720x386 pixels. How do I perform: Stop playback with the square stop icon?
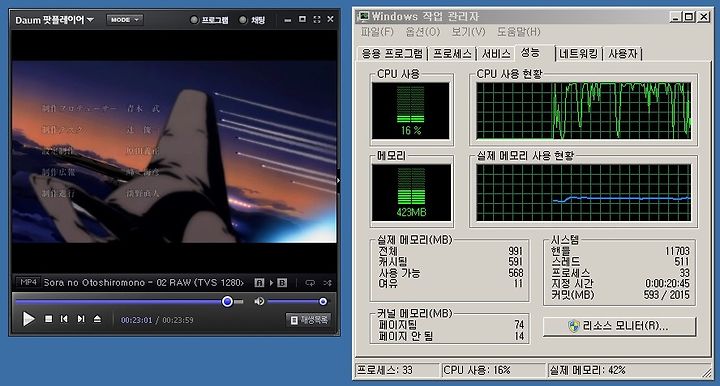[48, 319]
